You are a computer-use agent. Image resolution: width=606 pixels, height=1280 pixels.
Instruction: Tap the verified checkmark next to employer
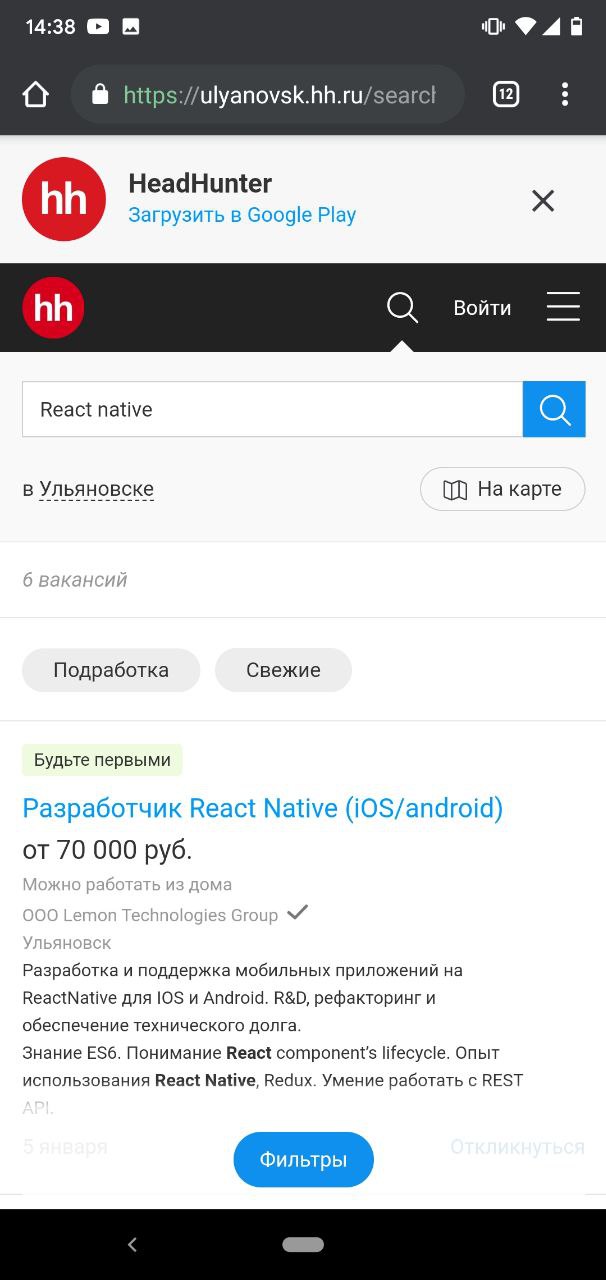297,912
